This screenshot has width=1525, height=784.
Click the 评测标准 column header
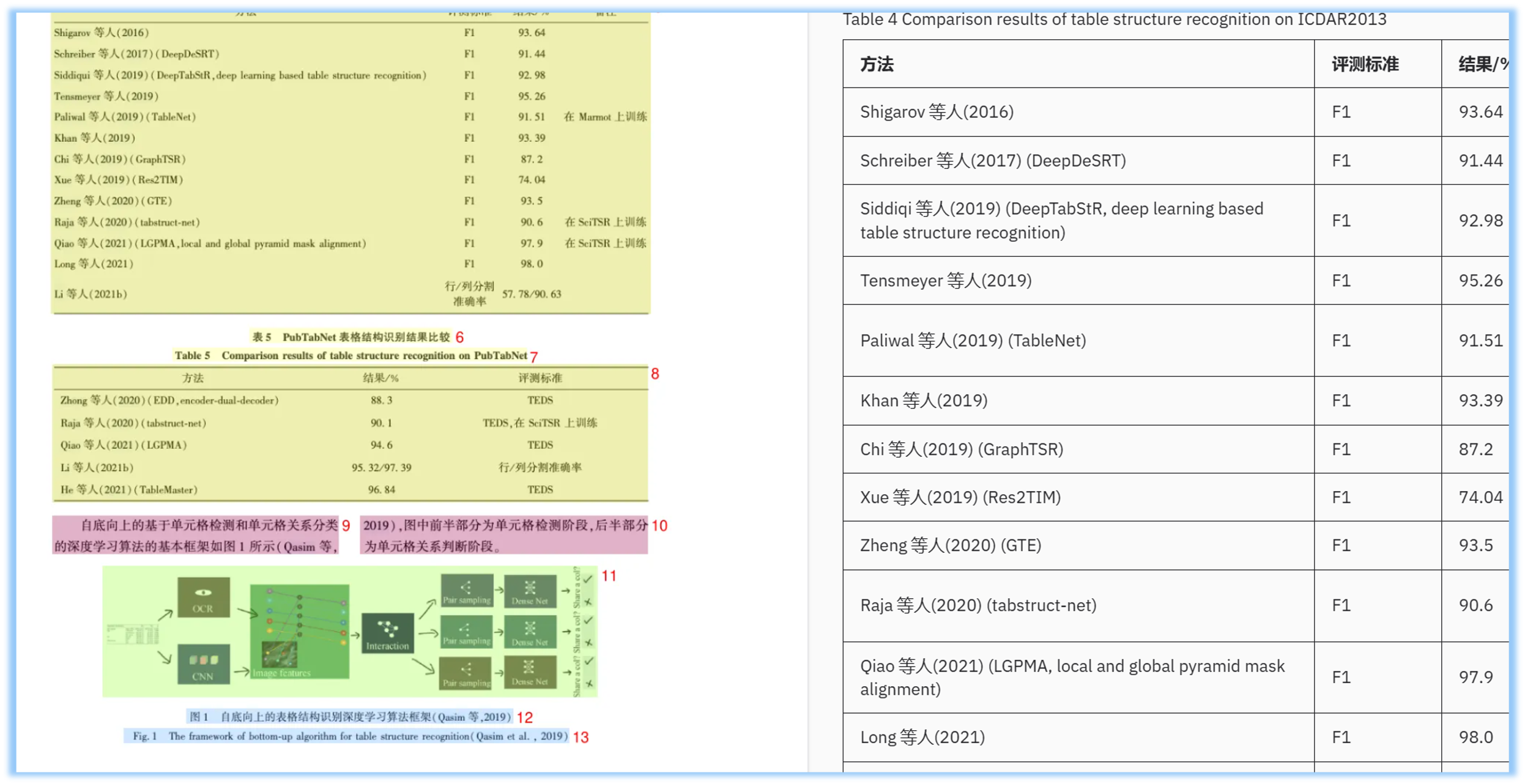1365,64
